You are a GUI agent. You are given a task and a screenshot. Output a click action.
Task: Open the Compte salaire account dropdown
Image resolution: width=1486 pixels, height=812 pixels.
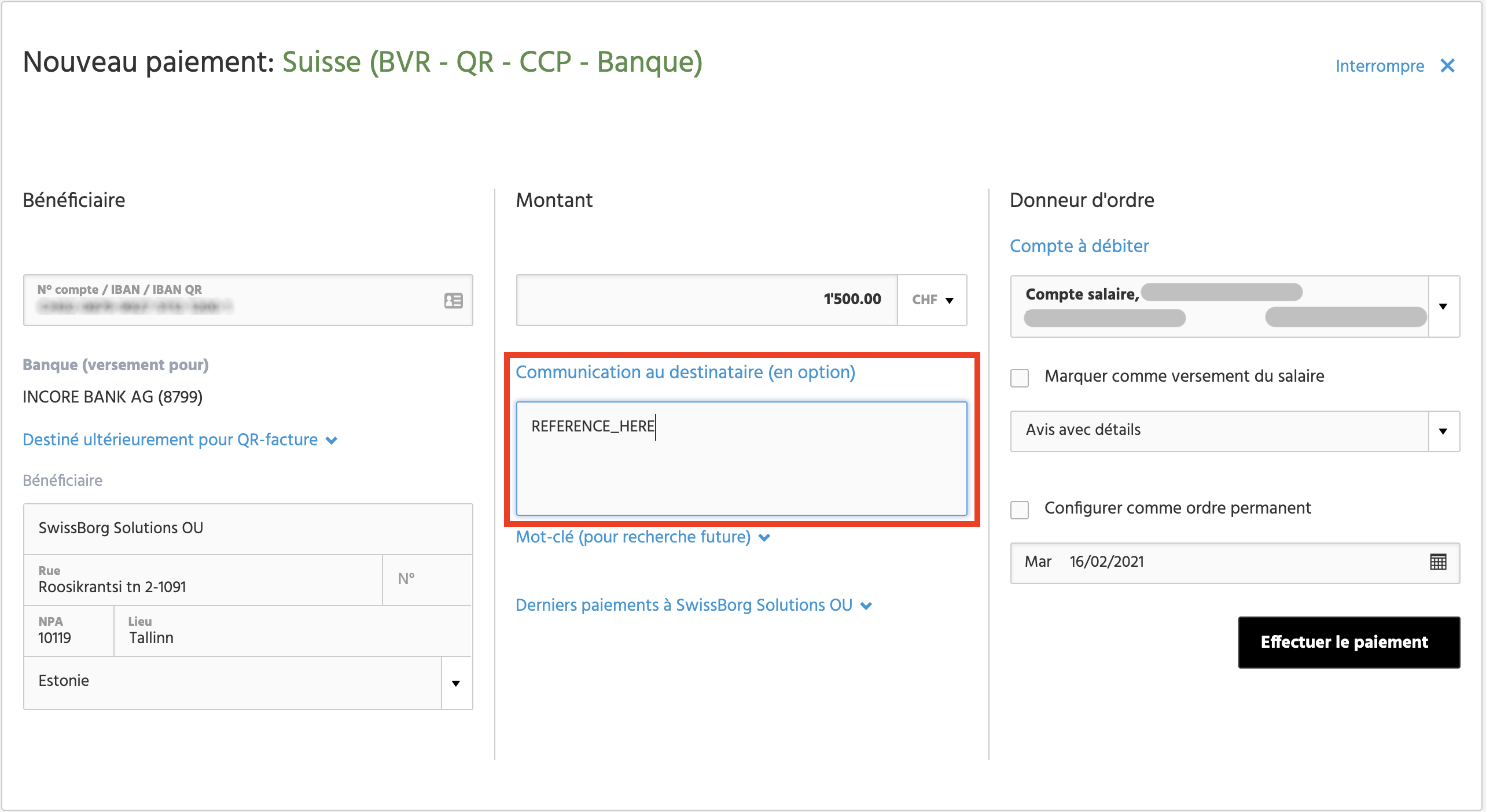[1443, 307]
